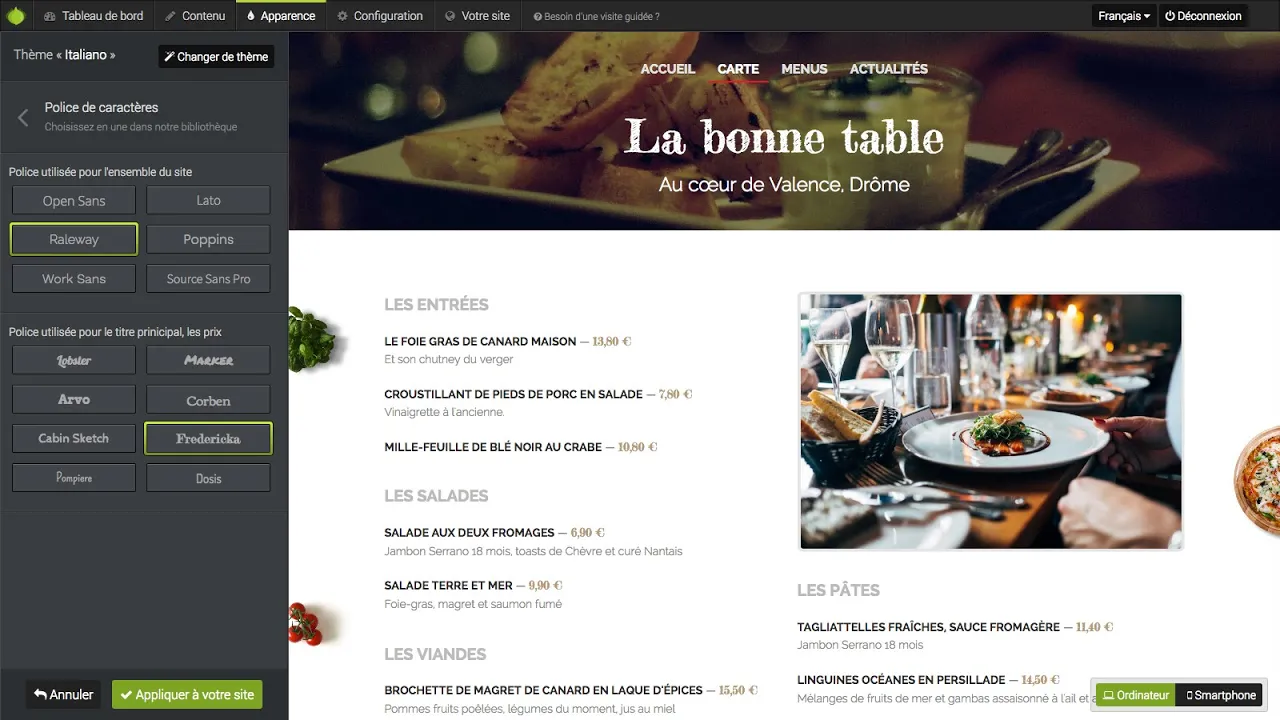The image size is (1280, 720).
Task: Click the restaurant table photo
Action: 991,421
